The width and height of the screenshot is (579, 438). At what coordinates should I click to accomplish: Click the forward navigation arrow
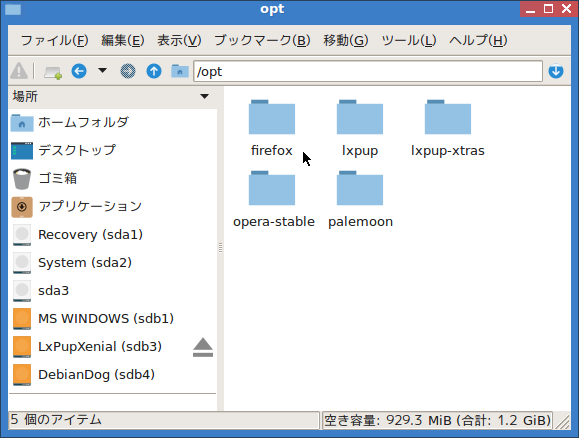point(128,71)
